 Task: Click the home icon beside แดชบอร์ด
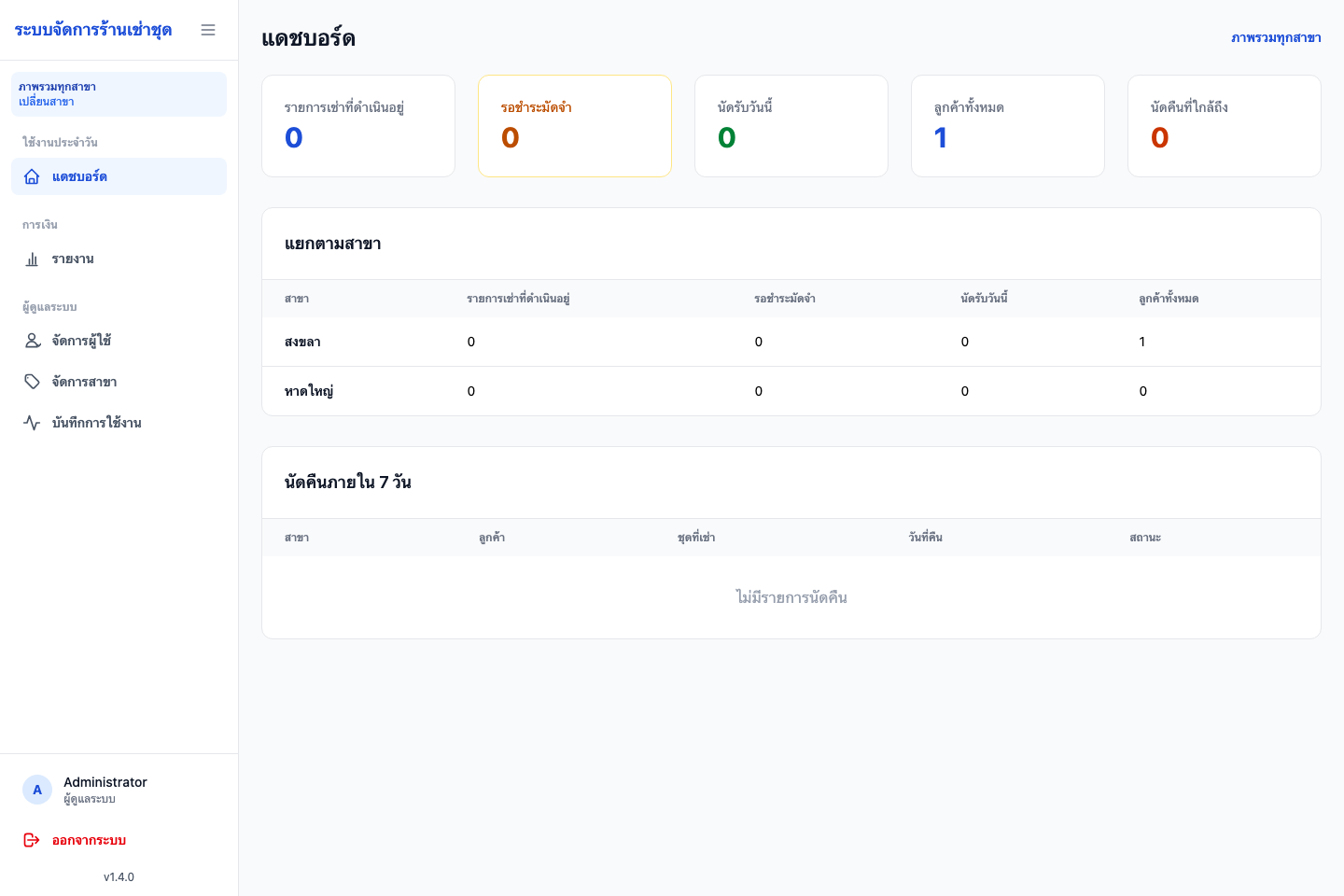[x=32, y=176]
